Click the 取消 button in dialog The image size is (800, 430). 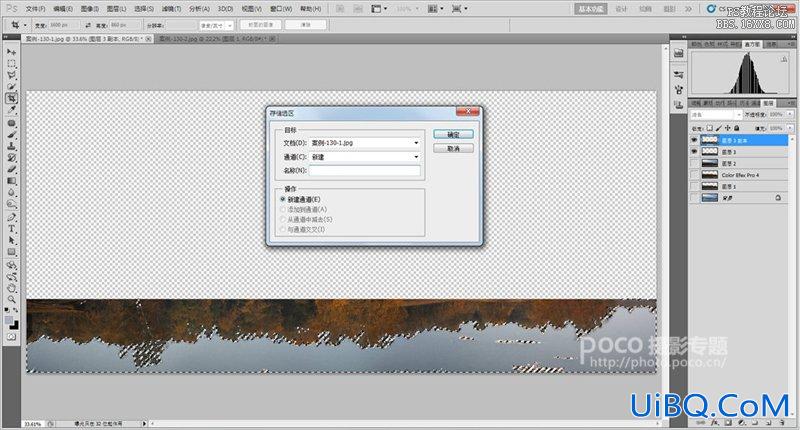[453, 148]
